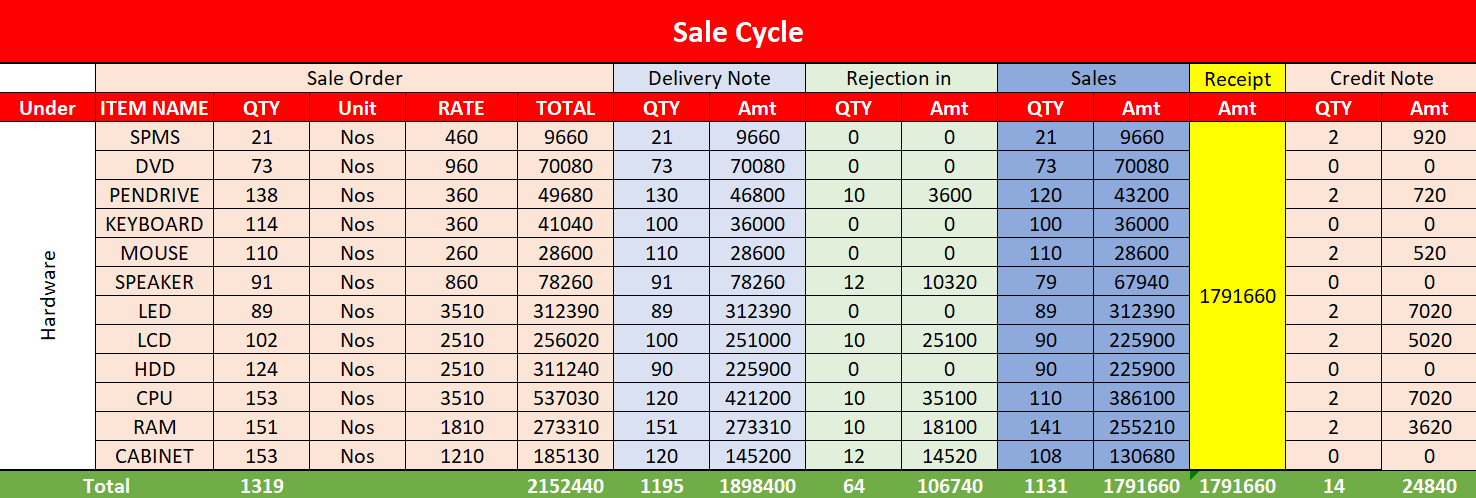Click the Rejection in header cell
This screenshot has width=1476, height=498.
(901, 78)
